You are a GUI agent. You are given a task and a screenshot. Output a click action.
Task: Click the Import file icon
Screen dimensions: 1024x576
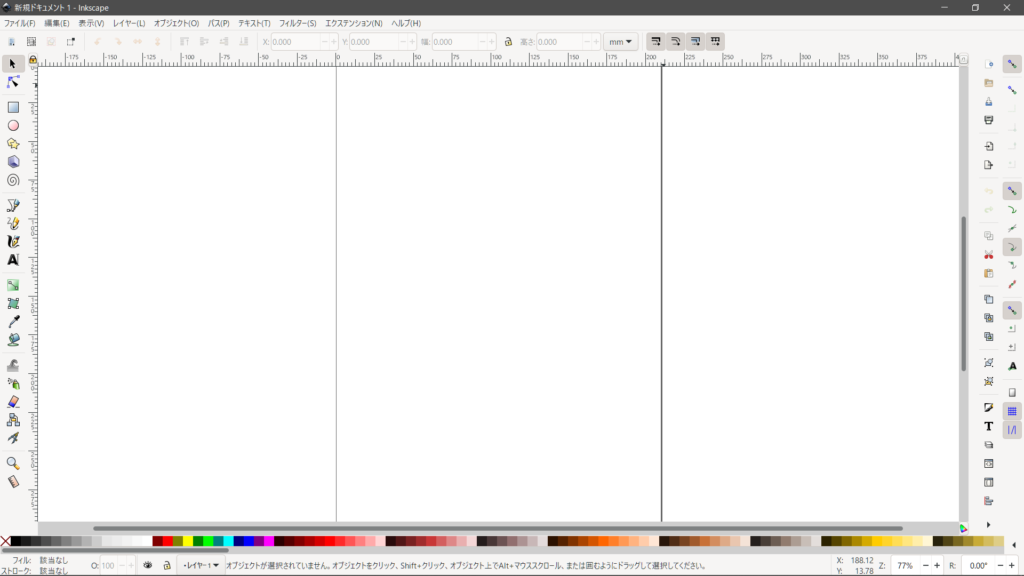989,146
